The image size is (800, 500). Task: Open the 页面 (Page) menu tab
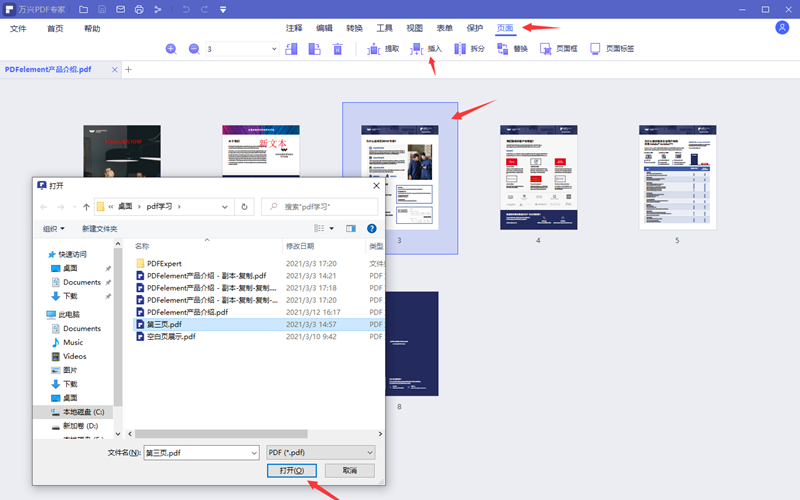coord(506,28)
